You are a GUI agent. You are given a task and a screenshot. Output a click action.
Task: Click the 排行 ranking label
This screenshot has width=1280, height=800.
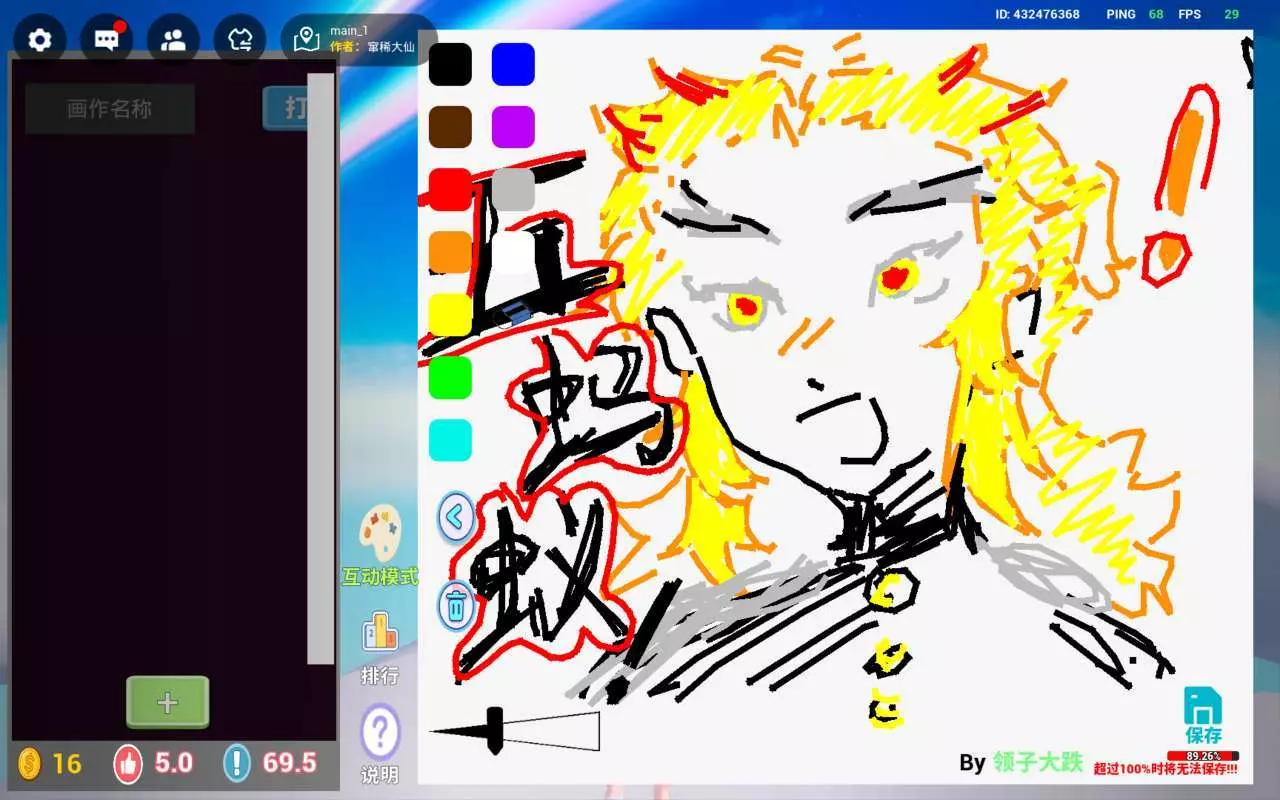coord(380,676)
